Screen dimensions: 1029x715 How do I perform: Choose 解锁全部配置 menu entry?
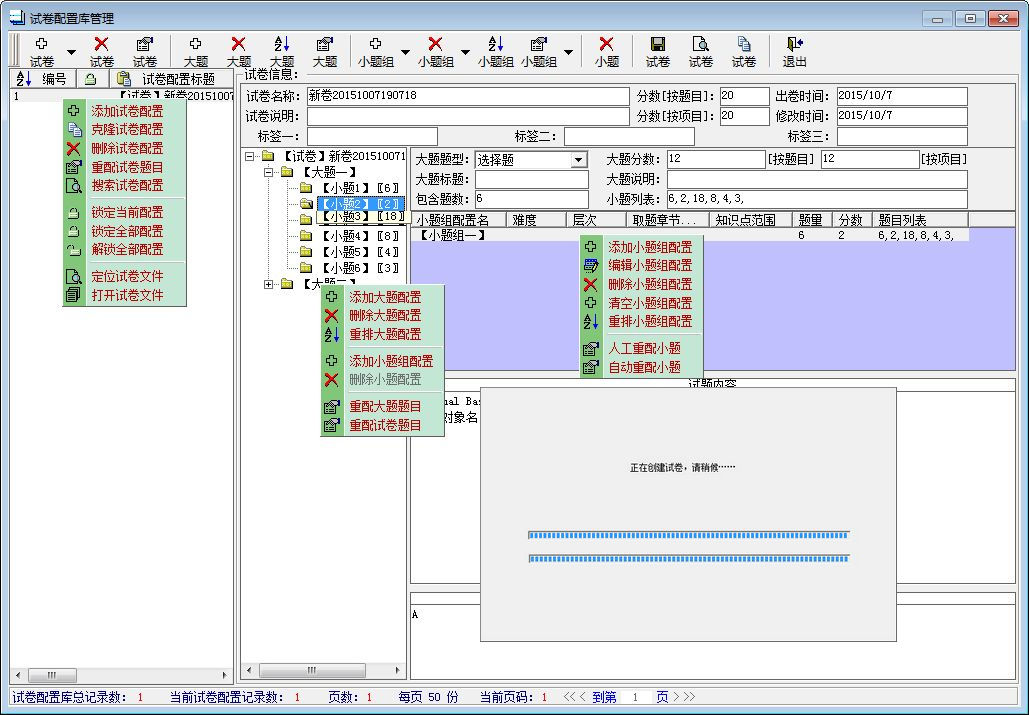[127, 249]
